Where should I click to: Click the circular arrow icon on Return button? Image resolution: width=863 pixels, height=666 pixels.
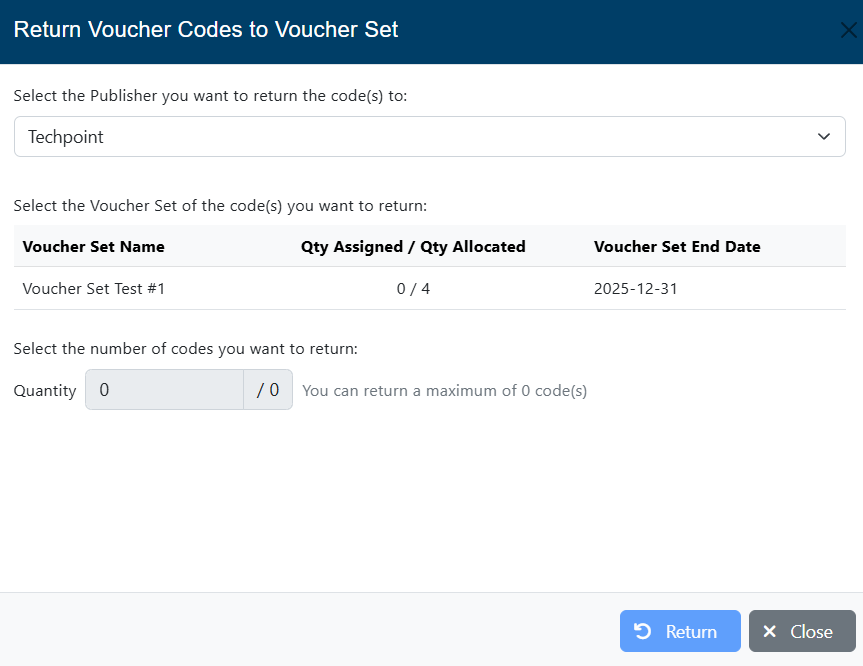pos(643,631)
